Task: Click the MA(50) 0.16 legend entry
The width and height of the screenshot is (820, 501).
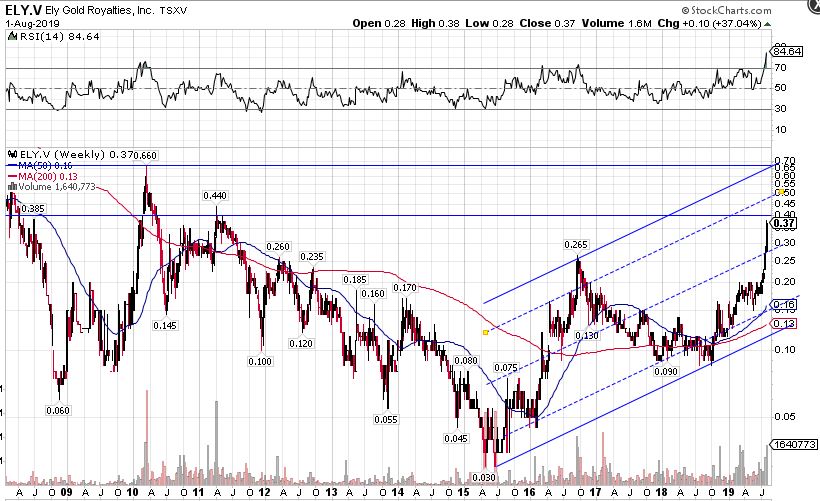Action: pyautogui.click(x=40, y=165)
